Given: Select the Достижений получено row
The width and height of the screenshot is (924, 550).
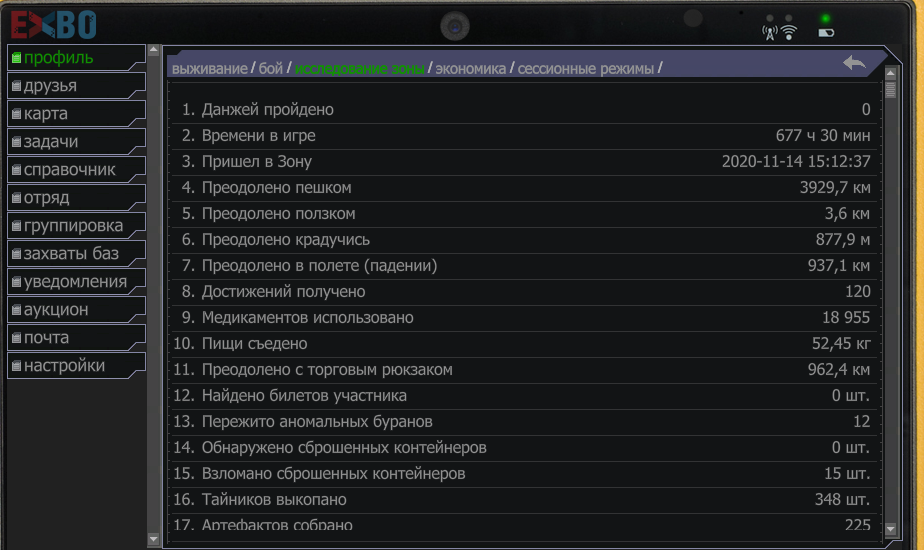Looking at the screenshot, I should click(x=524, y=291).
